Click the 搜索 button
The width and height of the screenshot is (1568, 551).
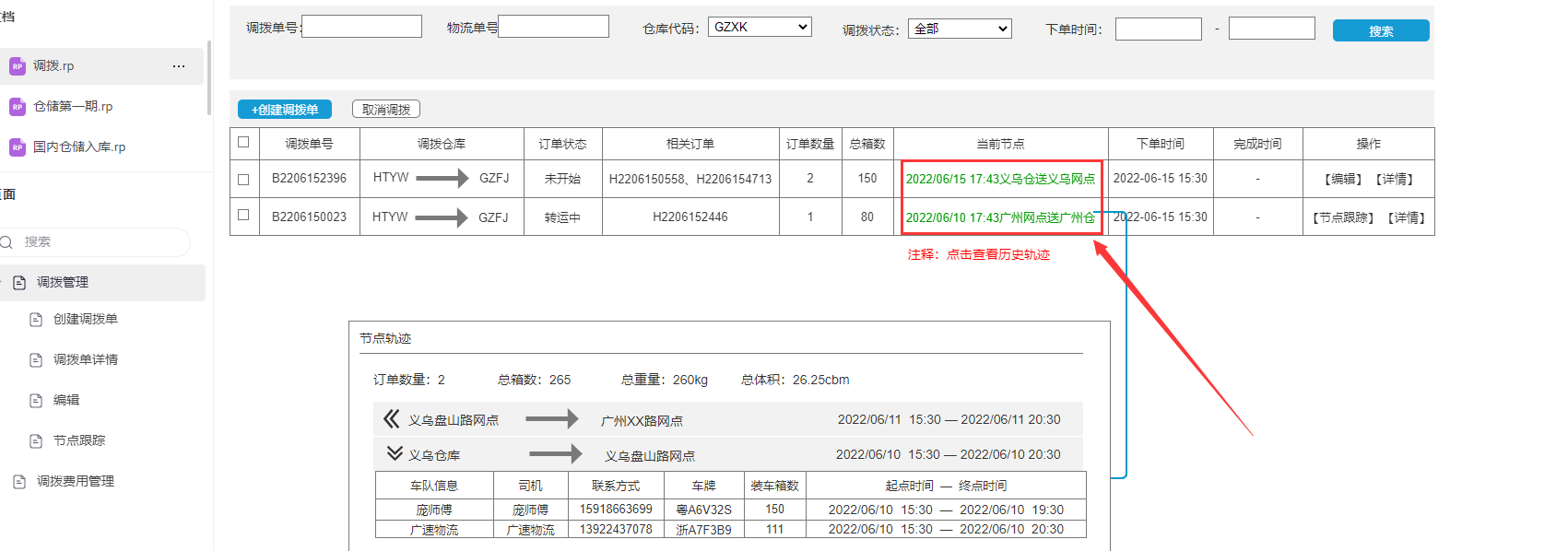click(x=1380, y=31)
